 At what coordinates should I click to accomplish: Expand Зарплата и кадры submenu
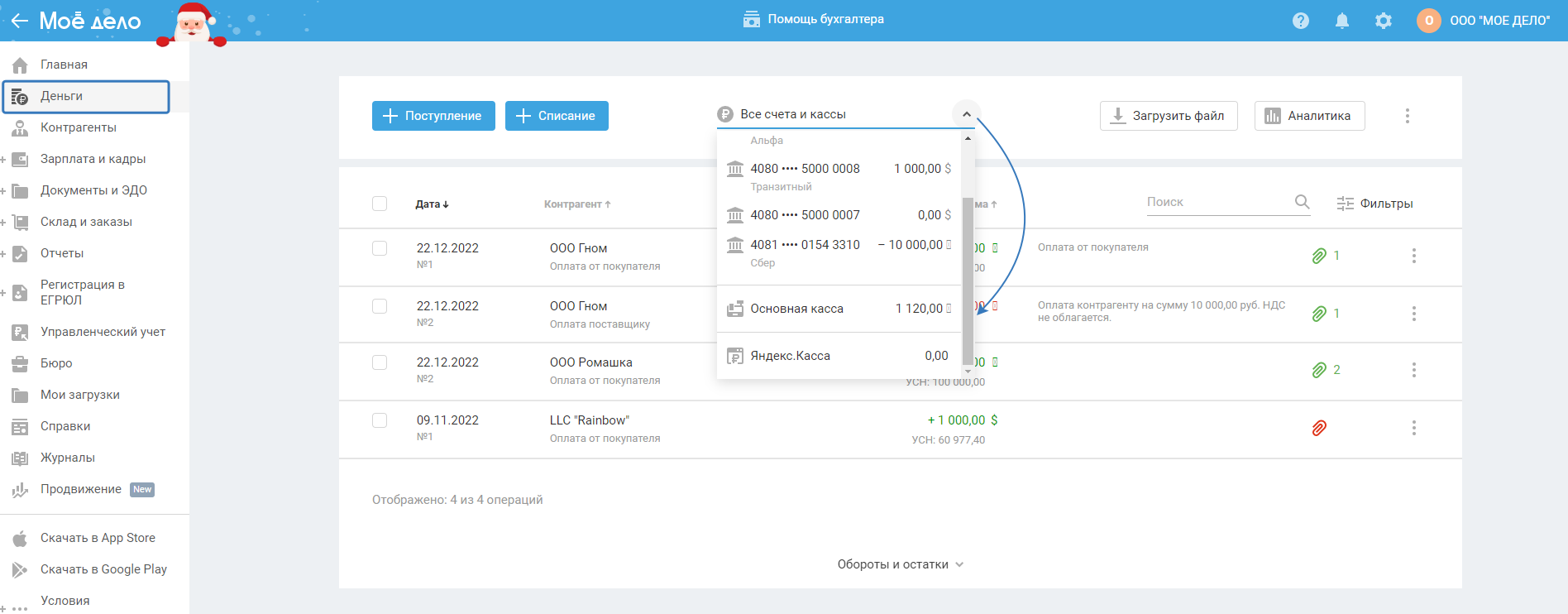(x=3, y=159)
